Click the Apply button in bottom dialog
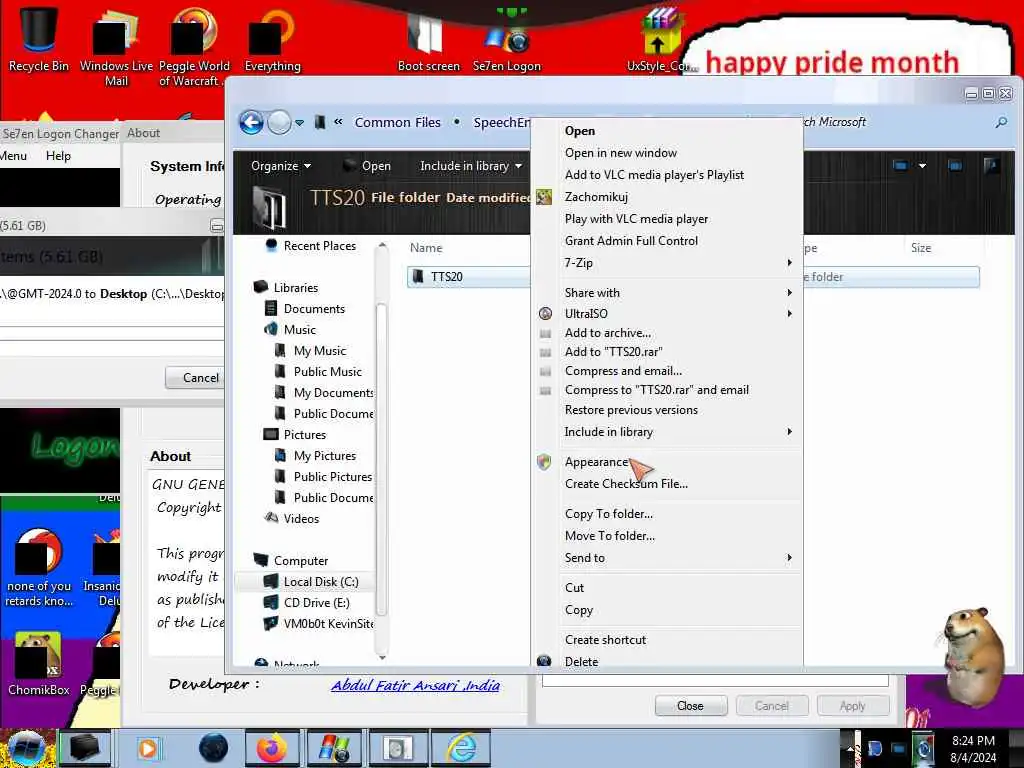 pos(852,706)
